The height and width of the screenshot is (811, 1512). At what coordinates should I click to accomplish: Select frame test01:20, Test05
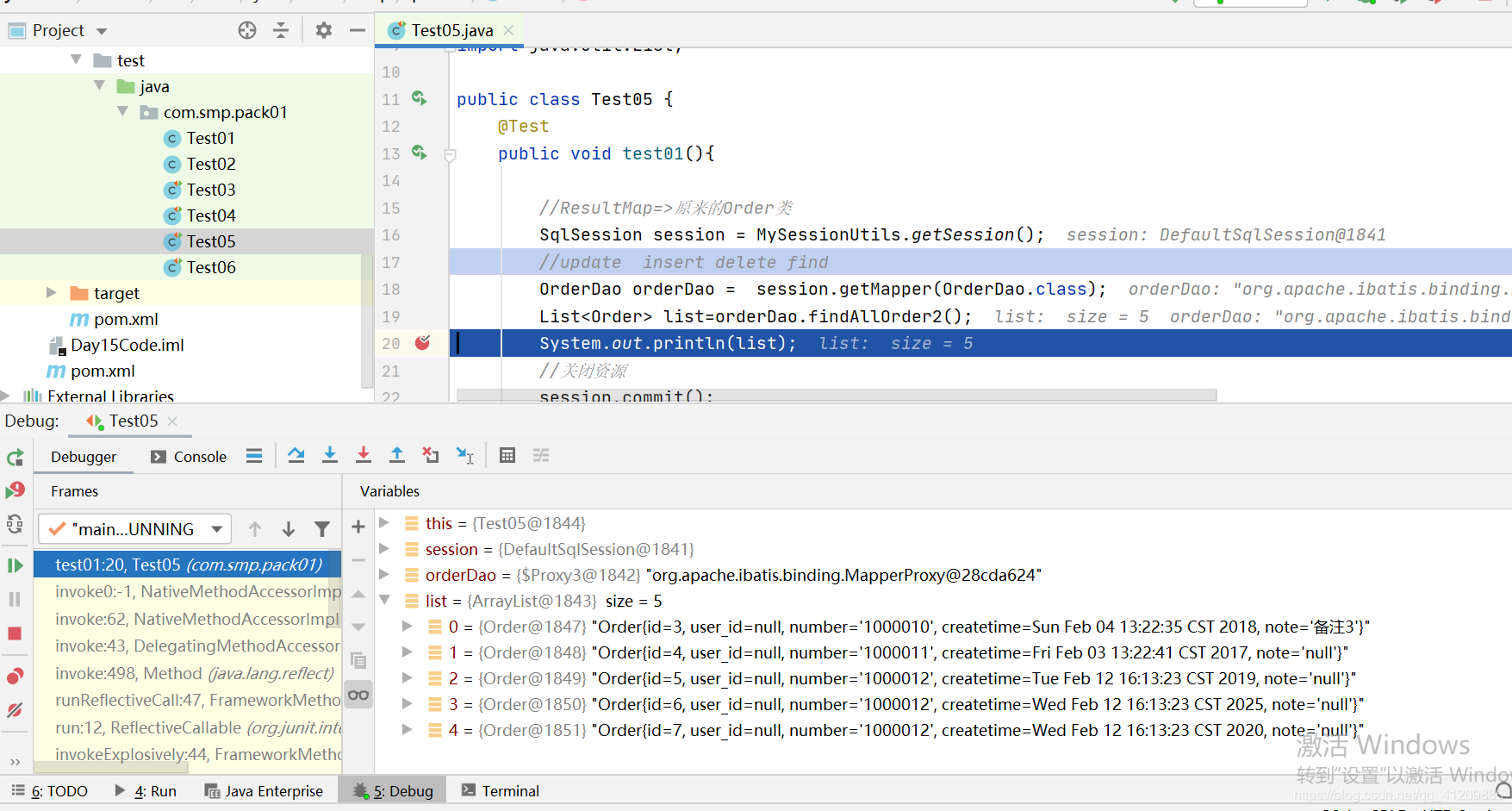coord(188,565)
